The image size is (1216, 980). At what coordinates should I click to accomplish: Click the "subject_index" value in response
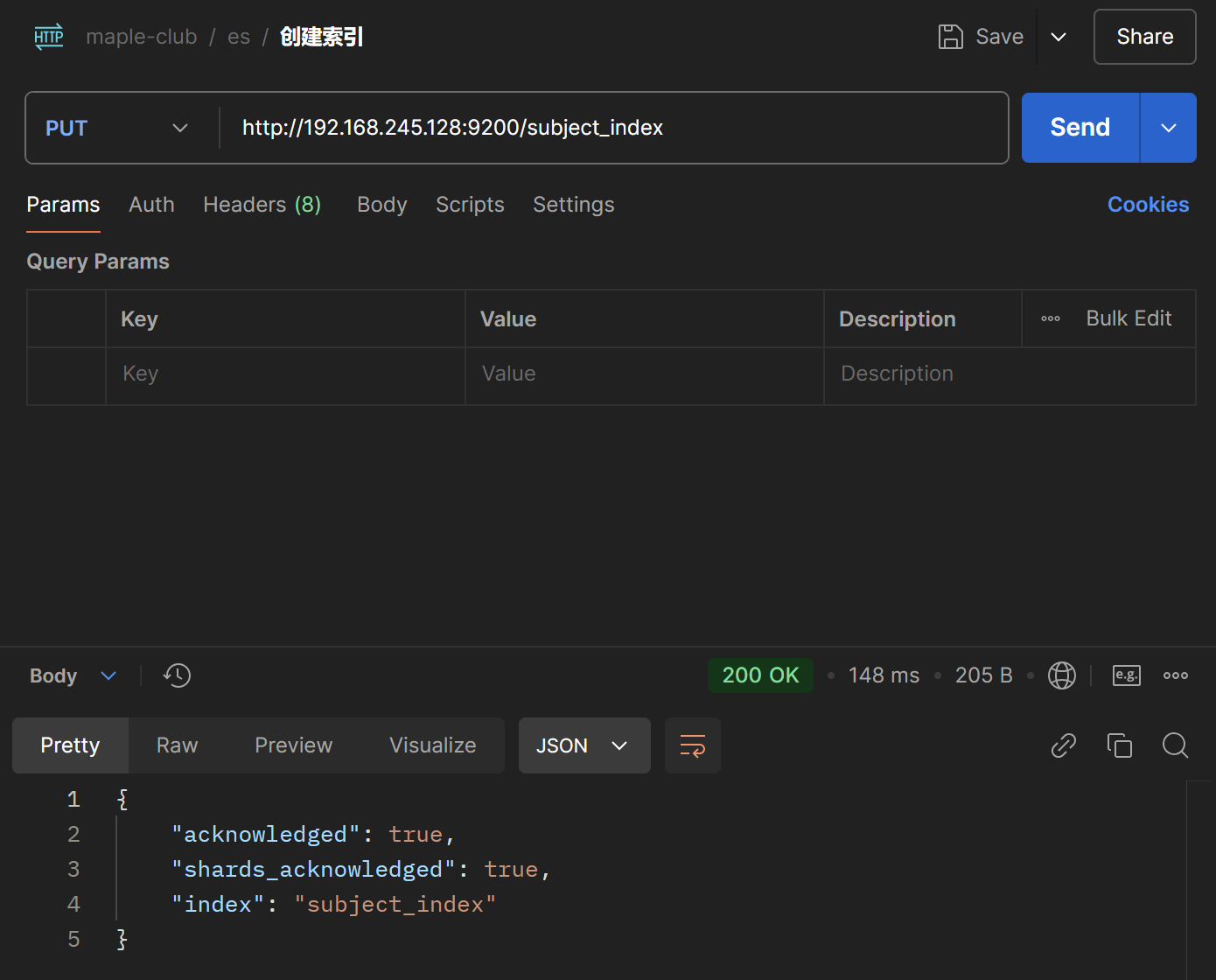coord(395,905)
